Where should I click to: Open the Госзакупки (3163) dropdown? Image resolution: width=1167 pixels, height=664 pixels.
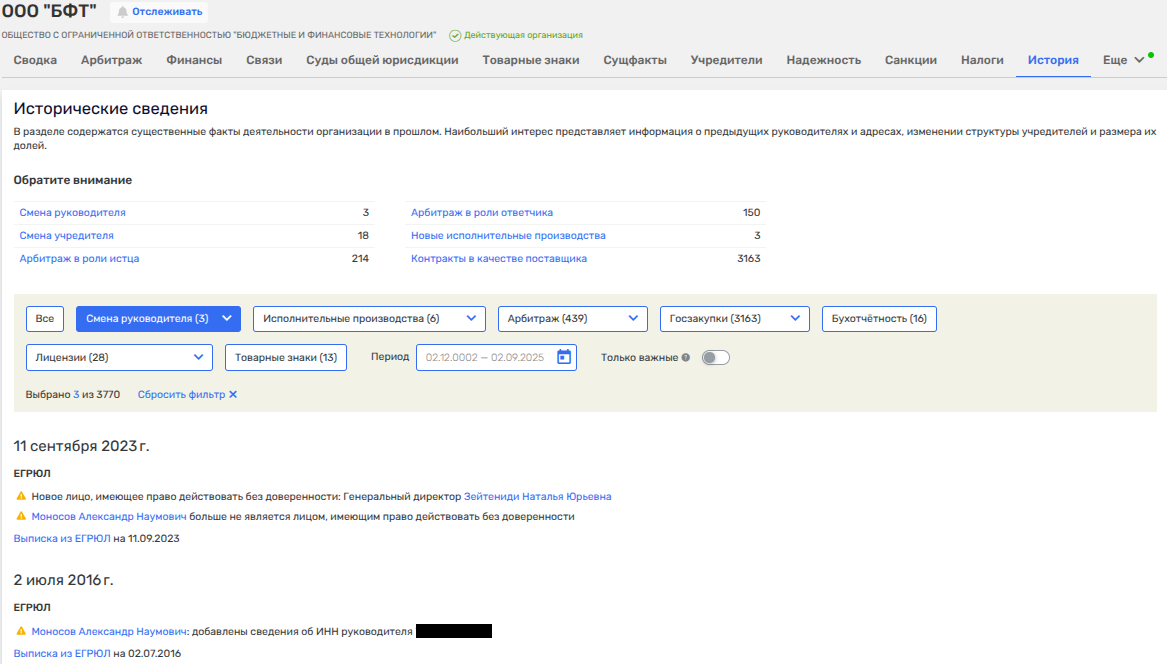pyautogui.click(x=734, y=319)
